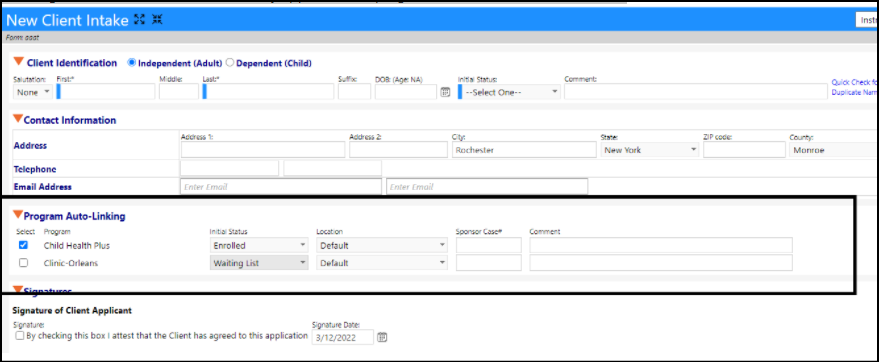Click the first Enter Email field
The image size is (879, 362).
[281, 187]
